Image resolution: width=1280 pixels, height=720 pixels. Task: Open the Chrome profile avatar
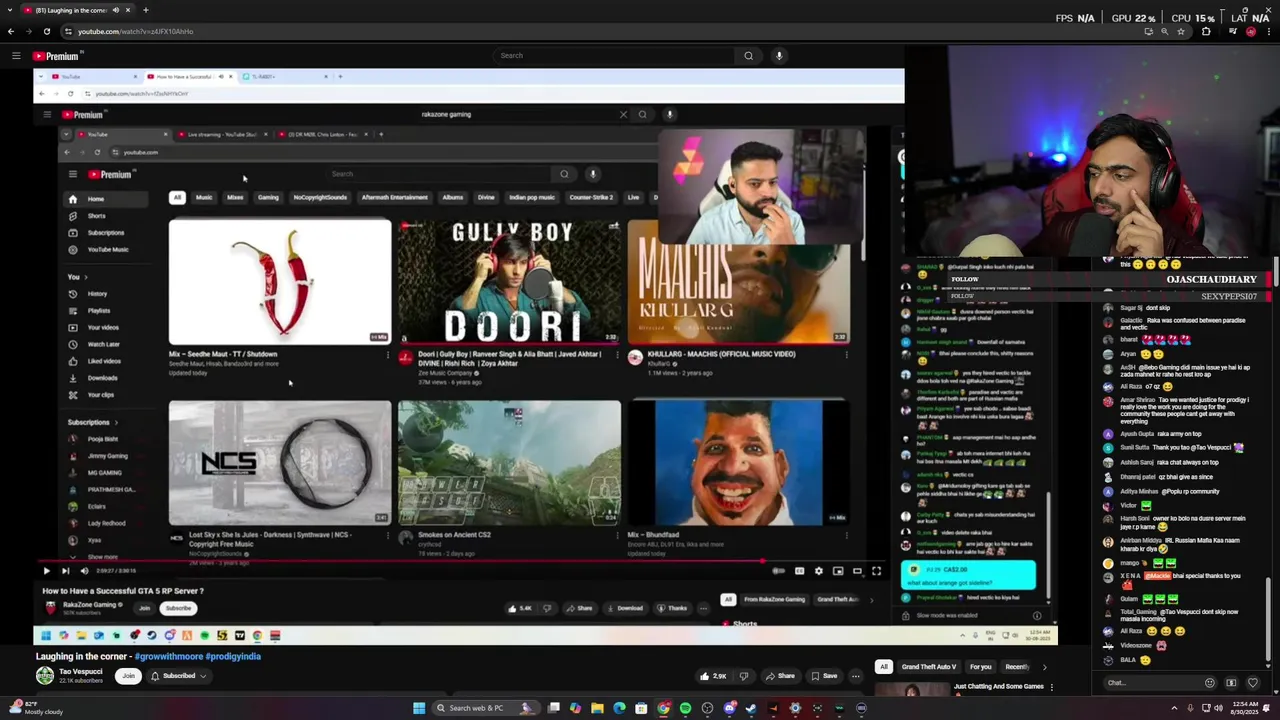pyautogui.click(x=1250, y=31)
